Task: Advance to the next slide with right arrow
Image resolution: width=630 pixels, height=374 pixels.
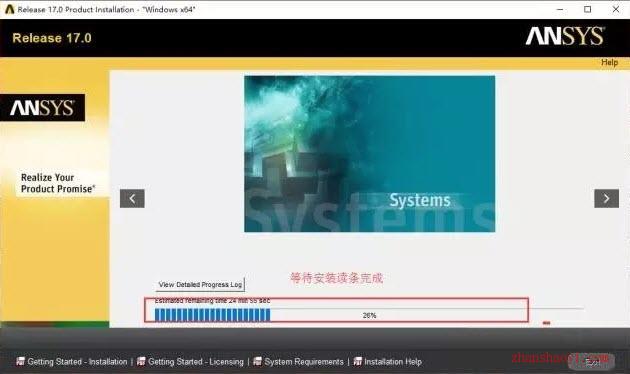Action: pyautogui.click(x=606, y=198)
